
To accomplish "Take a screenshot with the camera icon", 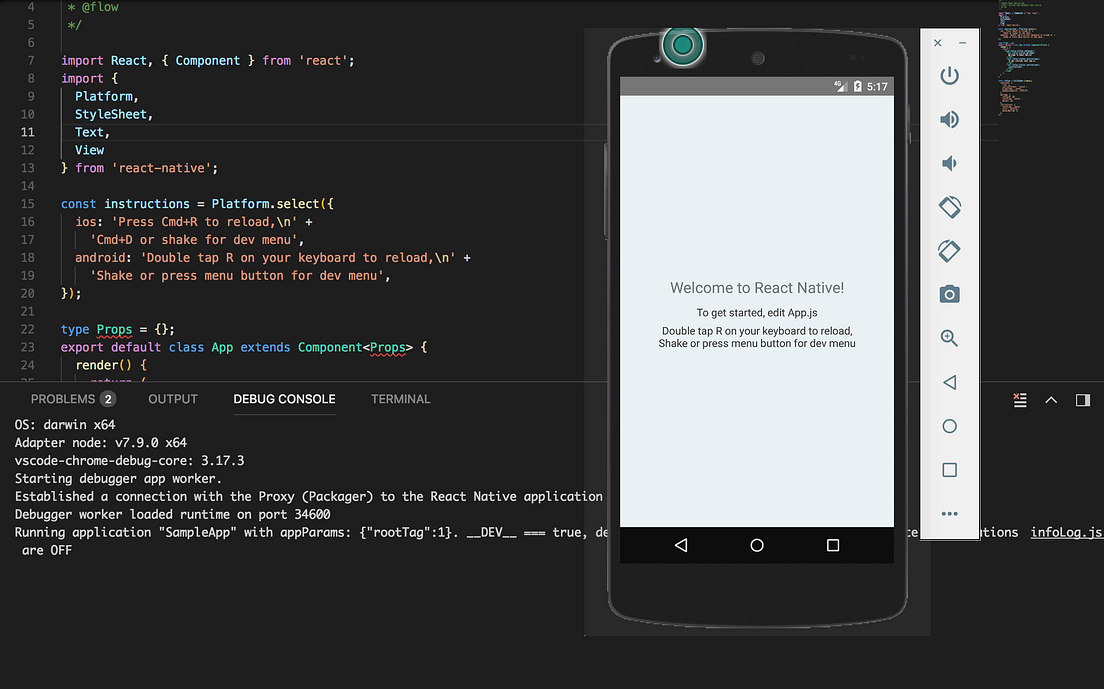I will (949, 294).
